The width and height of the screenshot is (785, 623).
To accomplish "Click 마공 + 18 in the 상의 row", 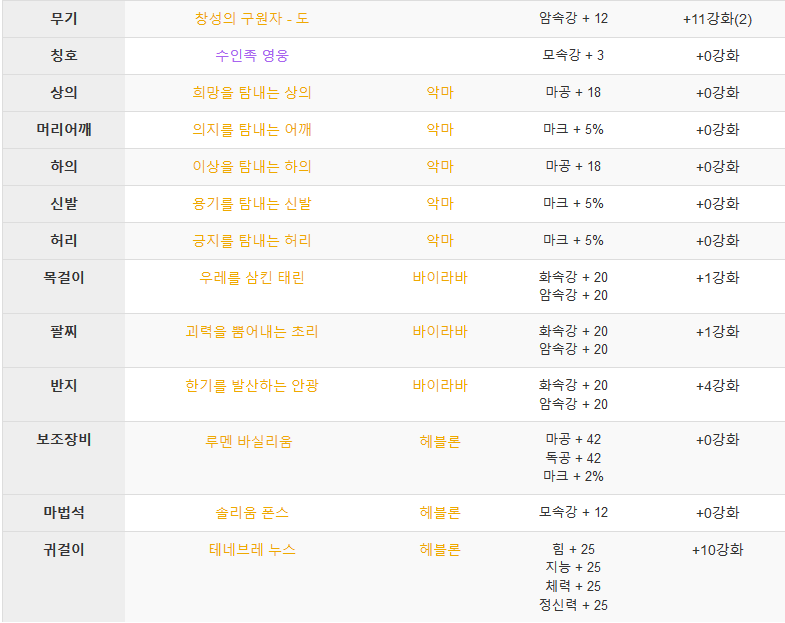I will pos(573,93).
